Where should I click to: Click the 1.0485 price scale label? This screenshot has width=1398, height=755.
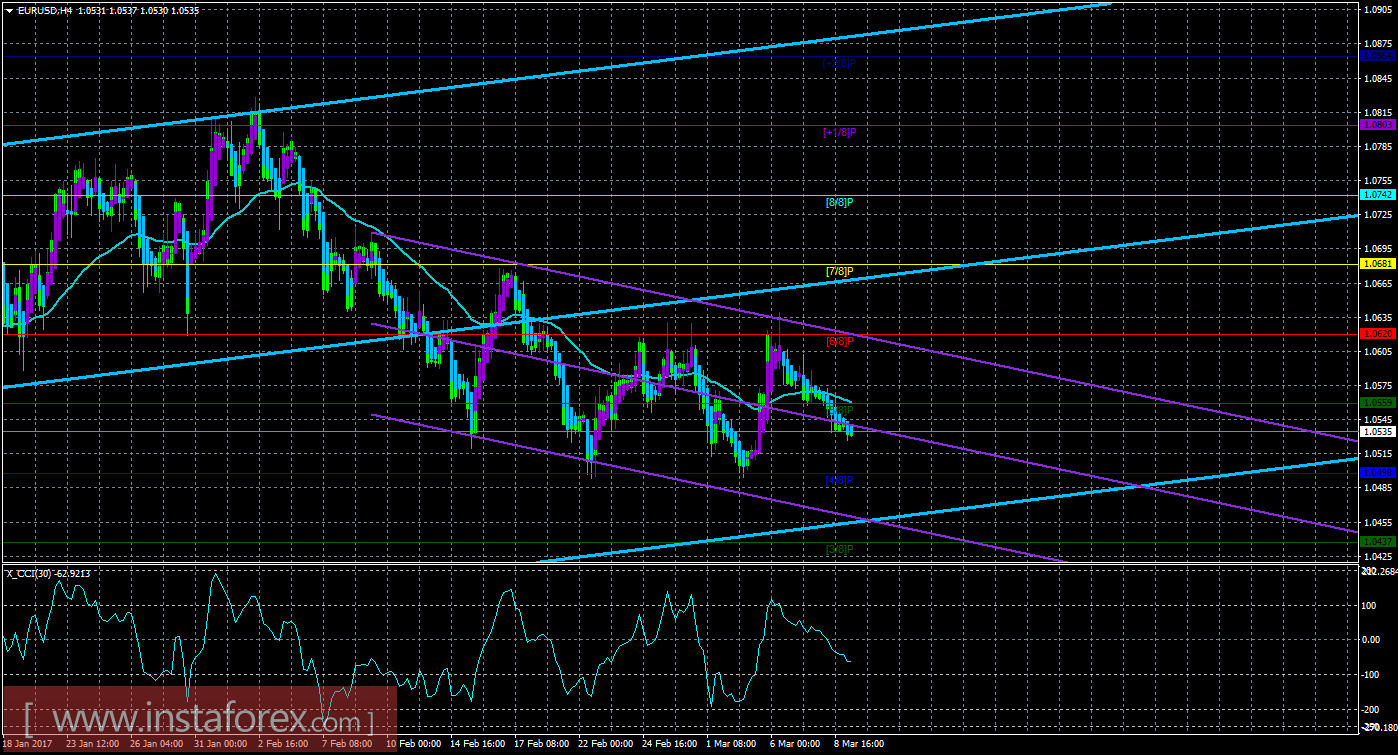click(x=1377, y=488)
